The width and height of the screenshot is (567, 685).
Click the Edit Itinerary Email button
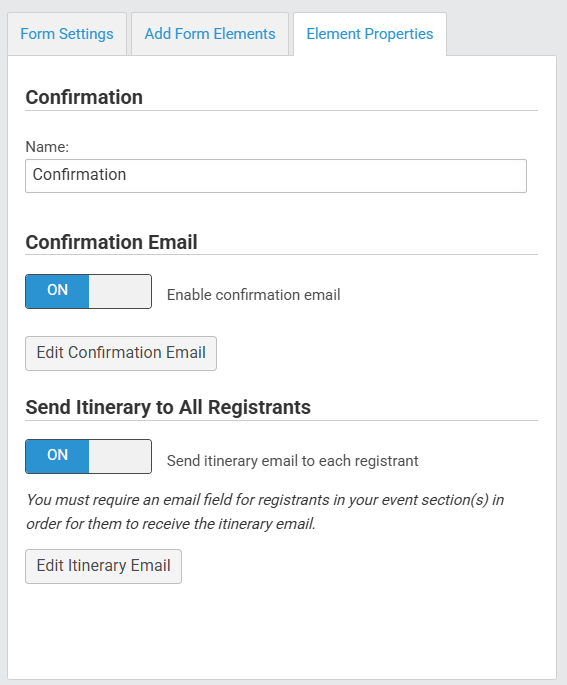104,566
